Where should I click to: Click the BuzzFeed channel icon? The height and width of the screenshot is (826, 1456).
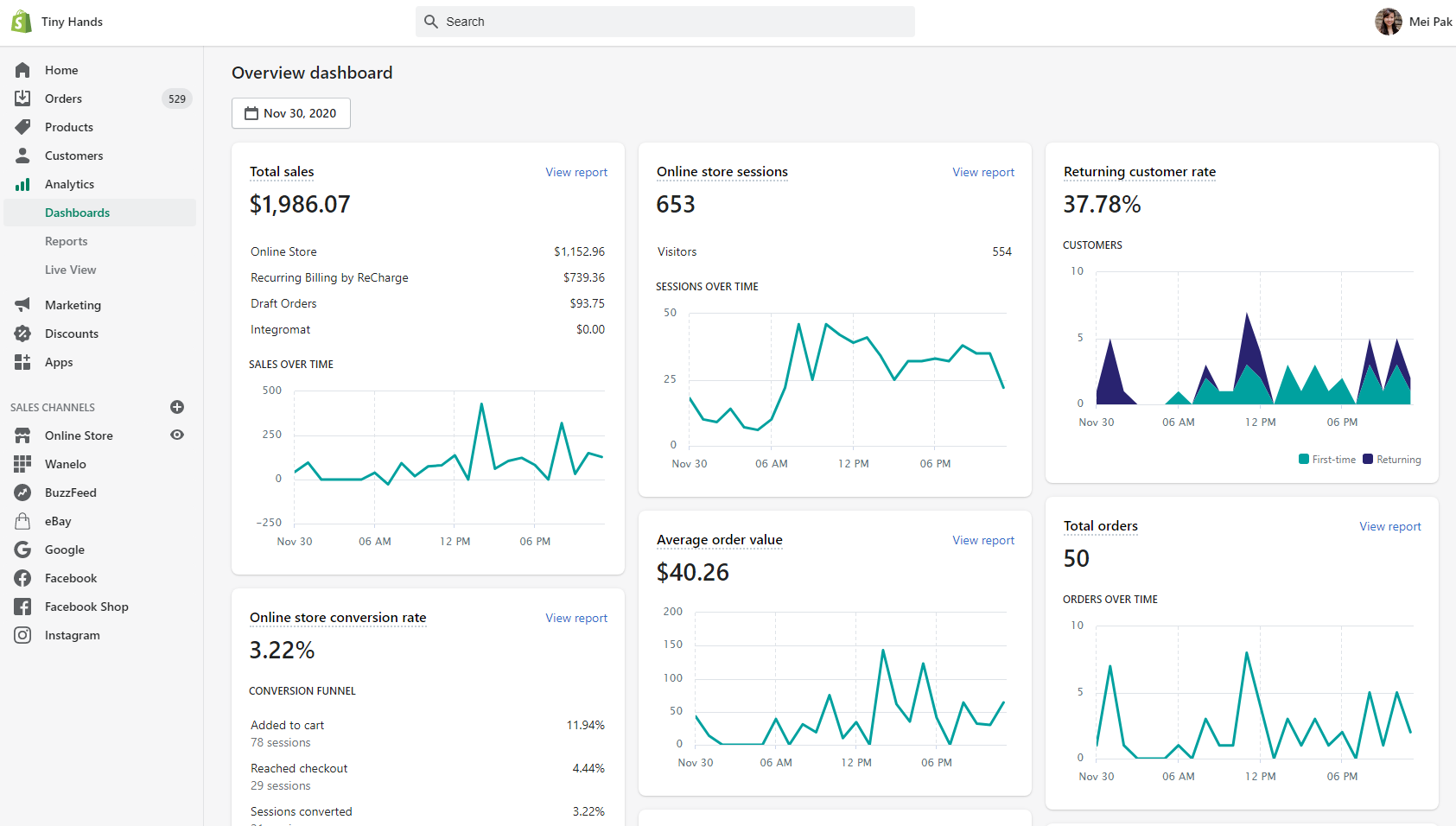22,492
